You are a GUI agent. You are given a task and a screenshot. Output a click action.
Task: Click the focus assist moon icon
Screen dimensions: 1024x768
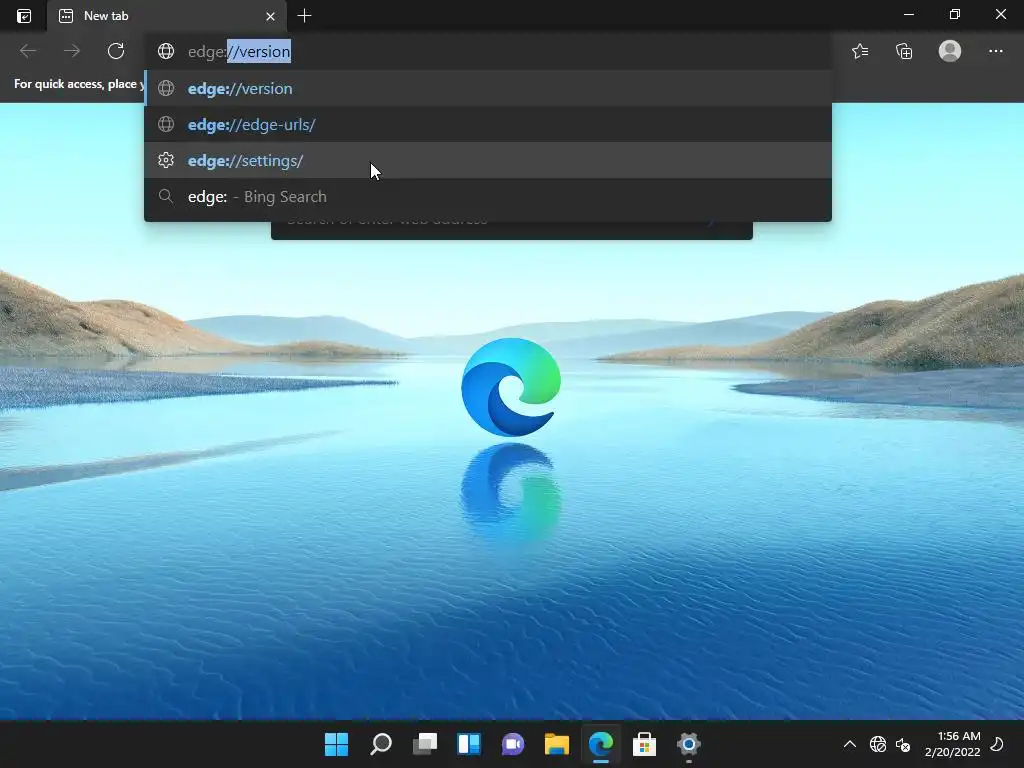(x=997, y=744)
